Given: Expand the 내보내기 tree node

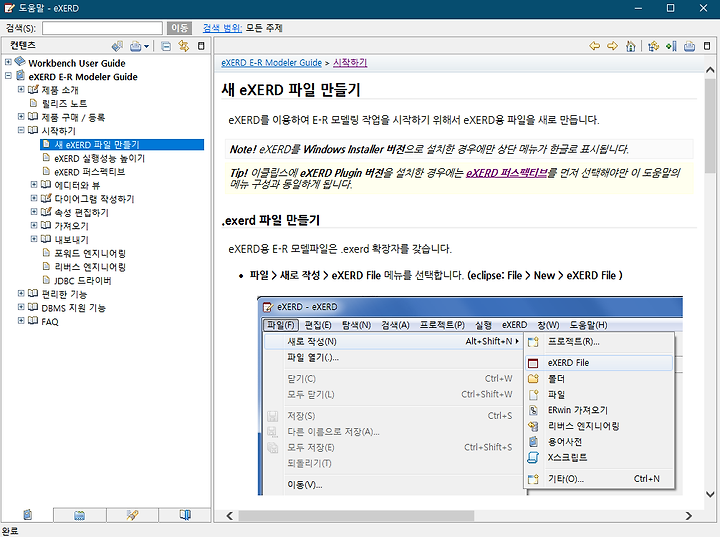Looking at the screenshot, I should click(x=34, y=238).
